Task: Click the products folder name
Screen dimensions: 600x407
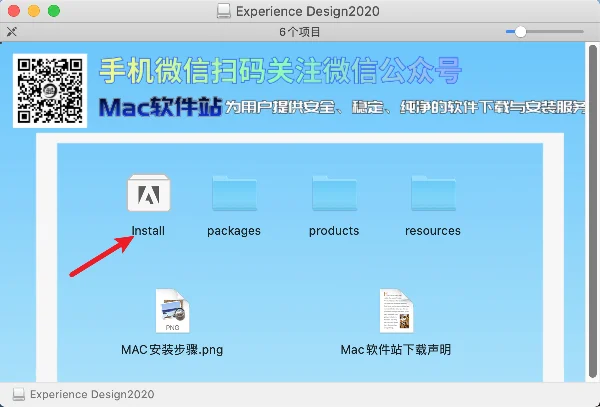Action: pyautogui.click(x=334, y=231)
